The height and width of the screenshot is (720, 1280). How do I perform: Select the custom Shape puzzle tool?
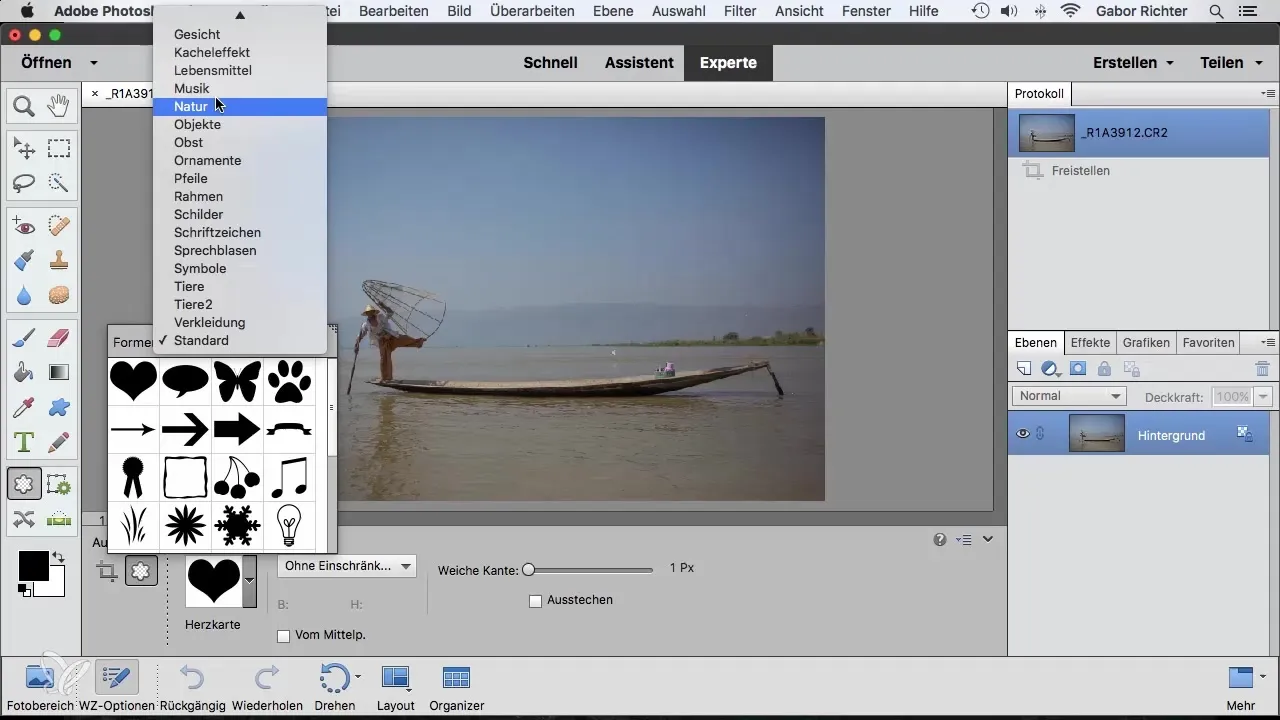click(59, 407)
